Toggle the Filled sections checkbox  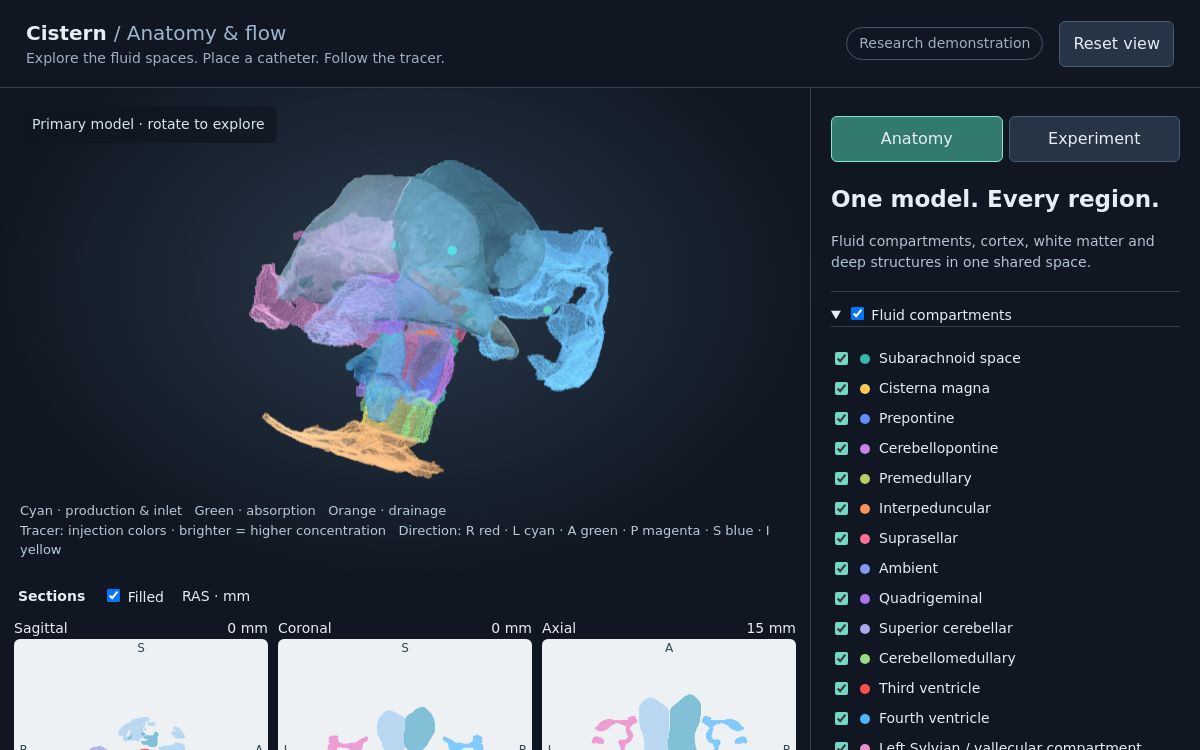click(113, 596)
